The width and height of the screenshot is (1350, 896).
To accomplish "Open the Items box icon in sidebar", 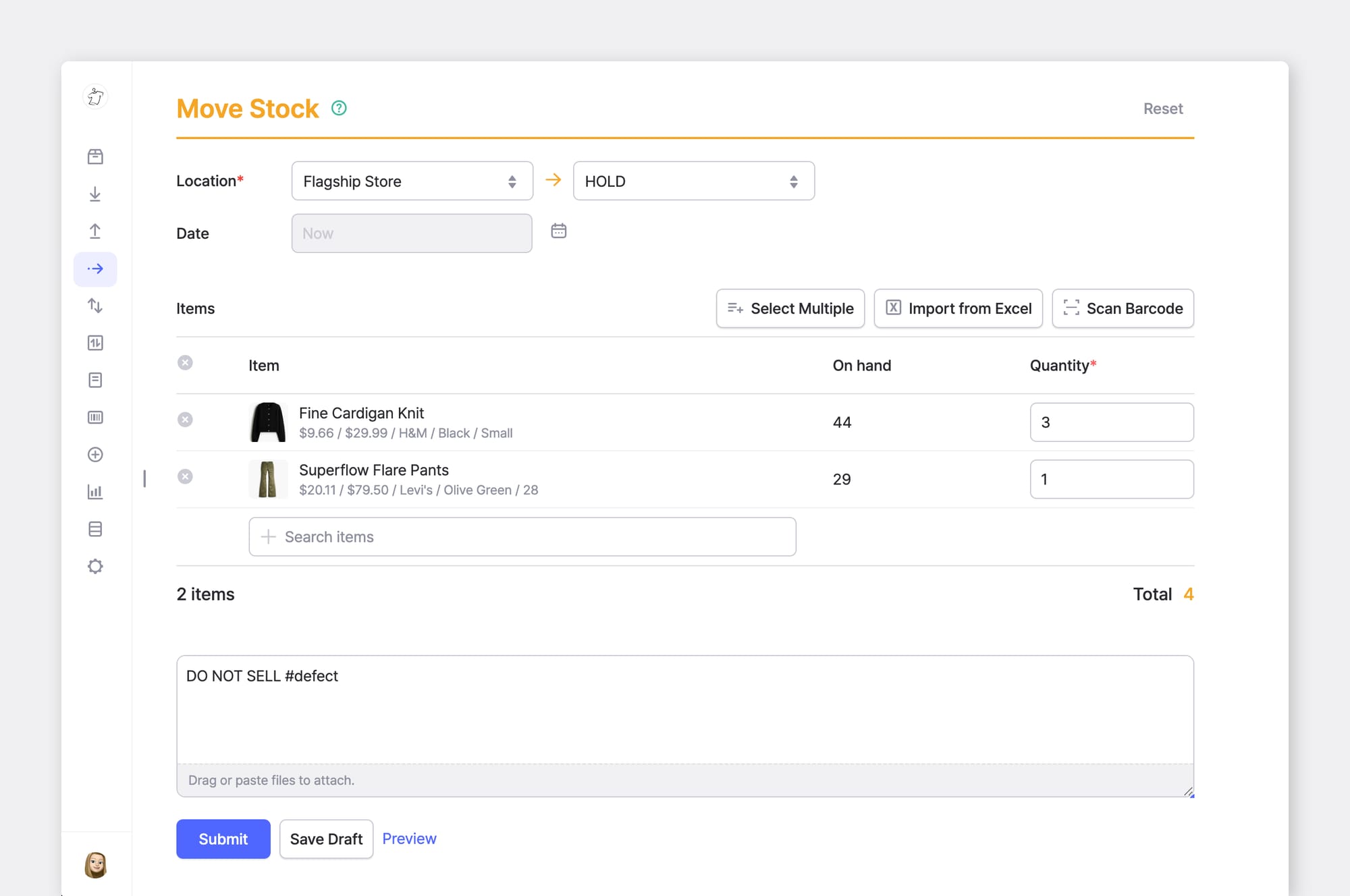I will [95, 157].
